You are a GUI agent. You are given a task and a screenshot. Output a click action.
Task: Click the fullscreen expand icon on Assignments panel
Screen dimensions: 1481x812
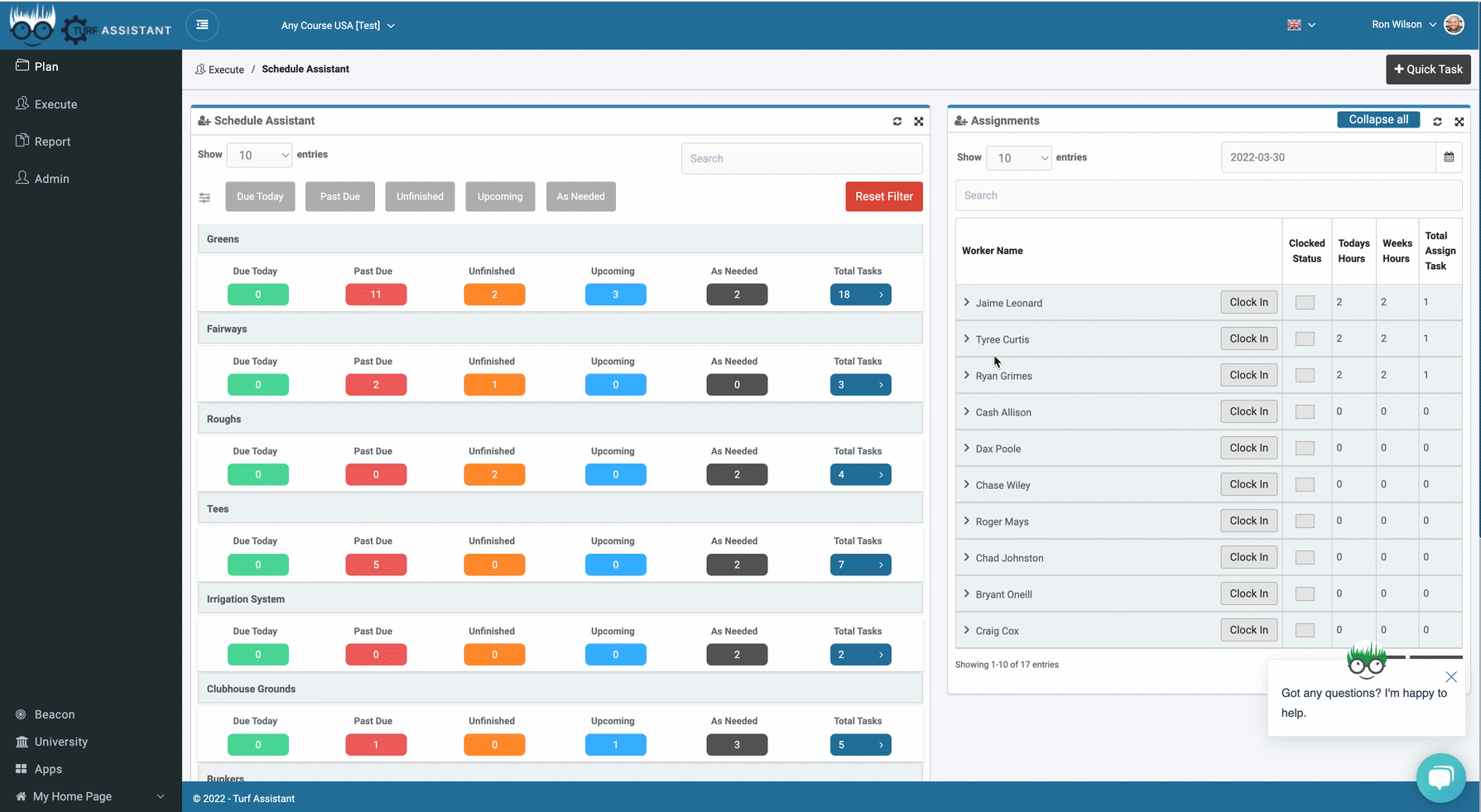pyautogui.click(x=1459, y=122)
